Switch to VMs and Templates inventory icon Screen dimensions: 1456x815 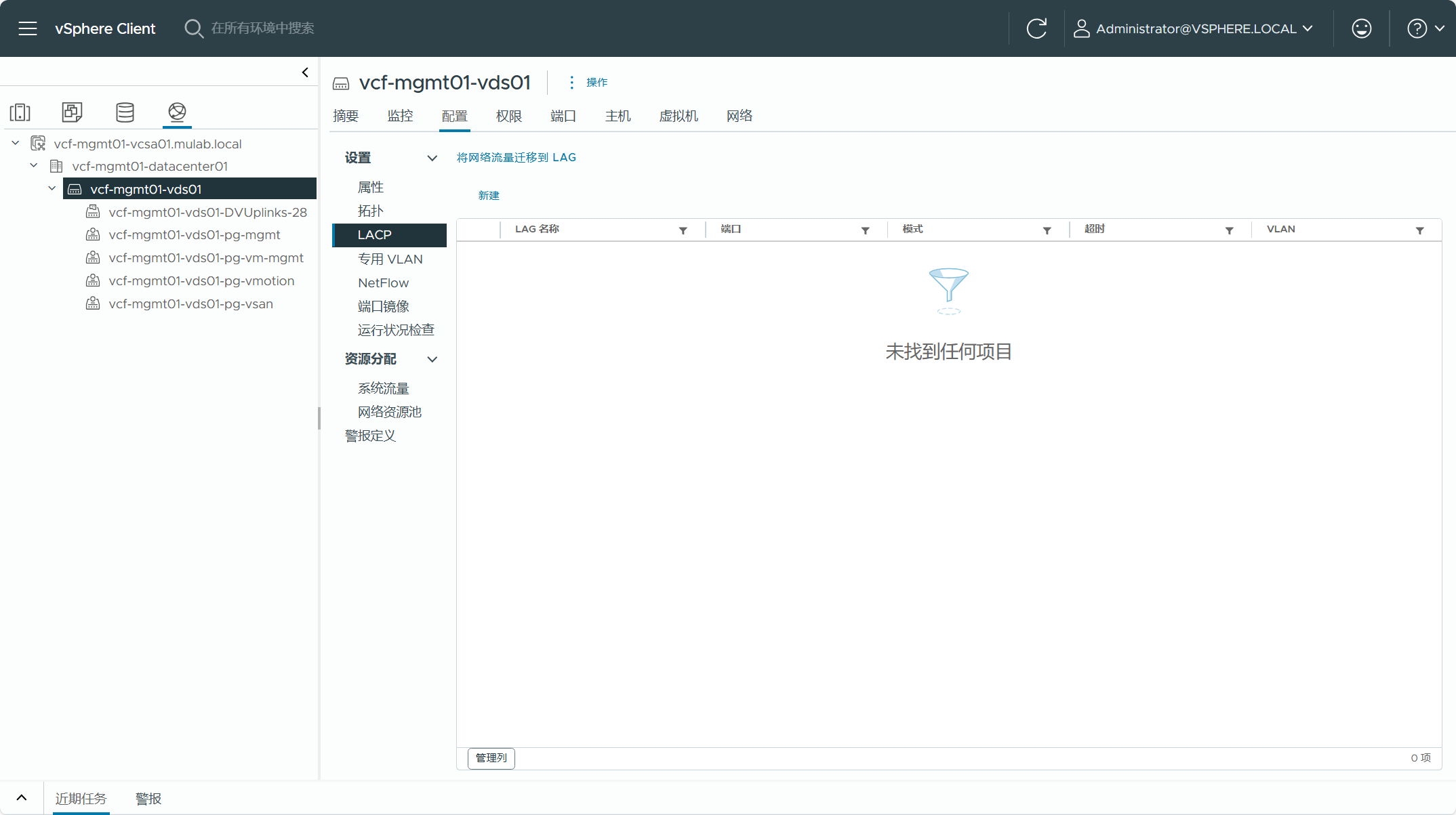coord(72,112)
